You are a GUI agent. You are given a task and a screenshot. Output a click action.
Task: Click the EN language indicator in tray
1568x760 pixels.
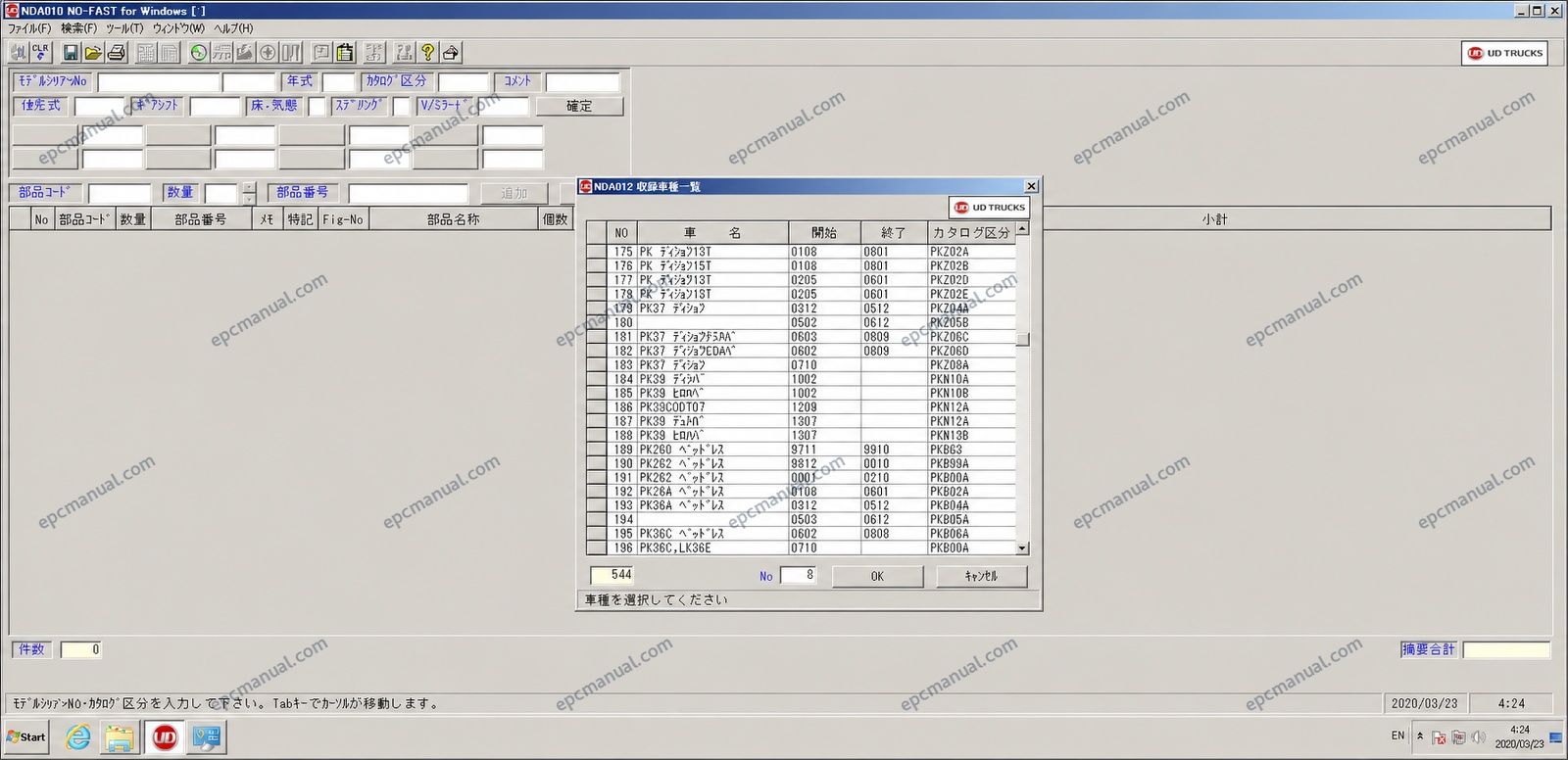[1397, 736]
